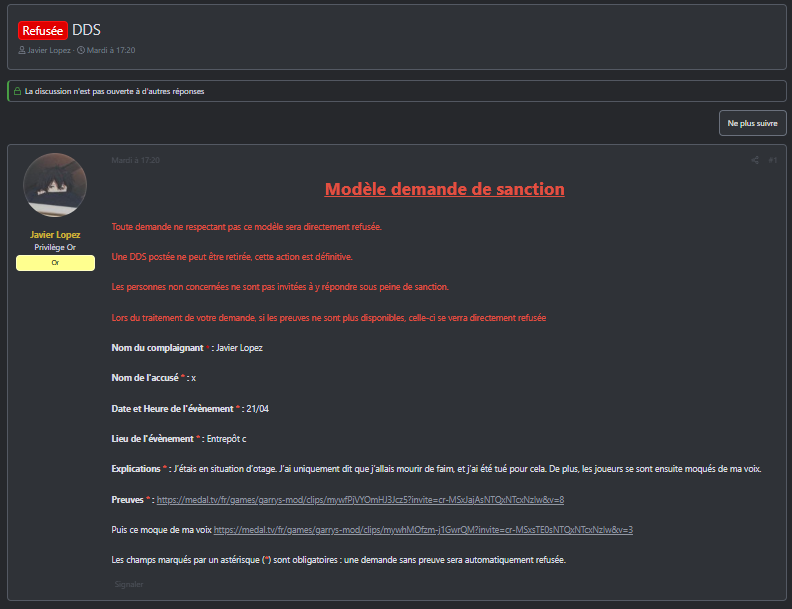
Task: Click the closed discussion notice text
Action: pos(115,91)
